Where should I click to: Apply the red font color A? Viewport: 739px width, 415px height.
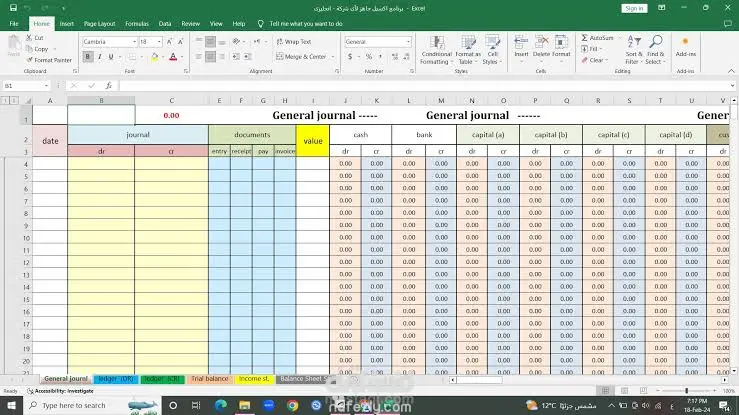pos(173,57)
